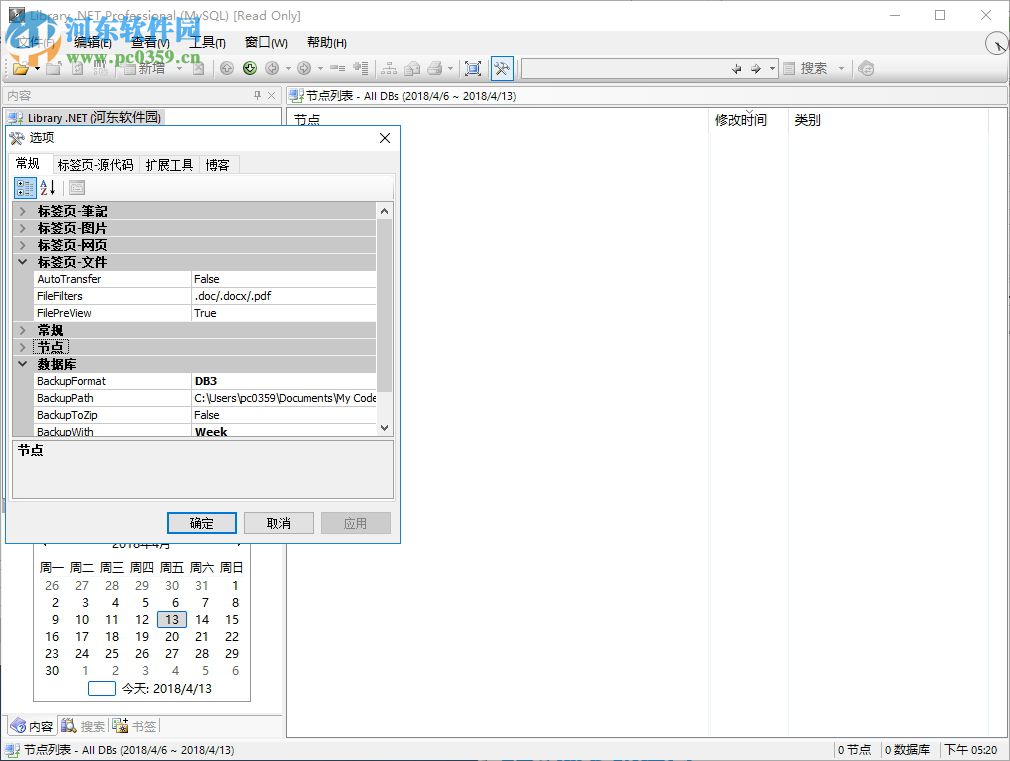This screenshot has width=1010, height=761.
Task: Click the 取消 button in Options dialog
Action: click(x=278, y=522)
